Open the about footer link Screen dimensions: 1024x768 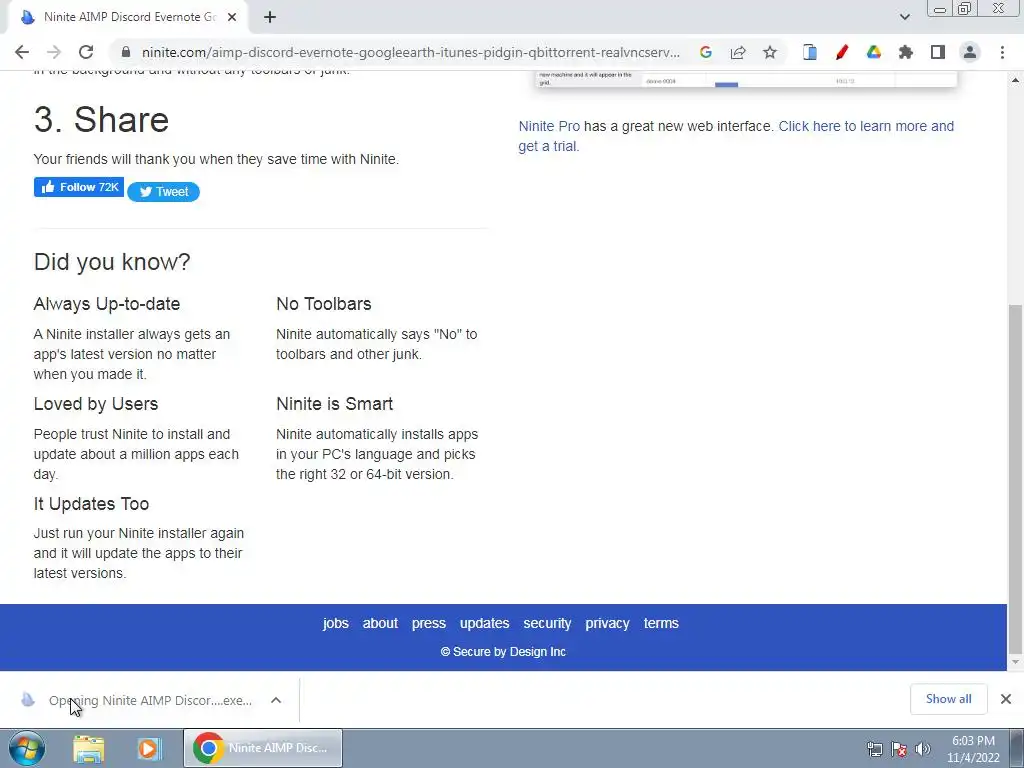(x=380, y=623)
